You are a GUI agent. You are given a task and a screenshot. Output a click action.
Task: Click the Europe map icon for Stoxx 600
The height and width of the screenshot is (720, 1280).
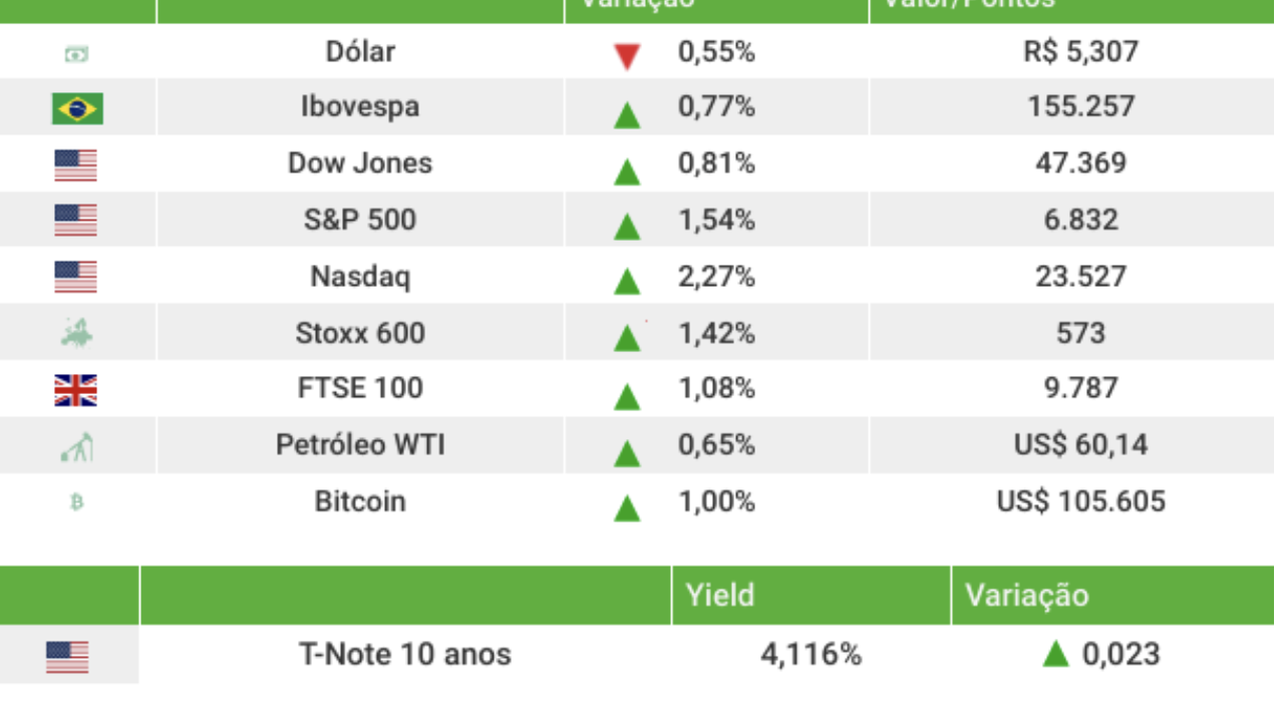pos(76,333)
